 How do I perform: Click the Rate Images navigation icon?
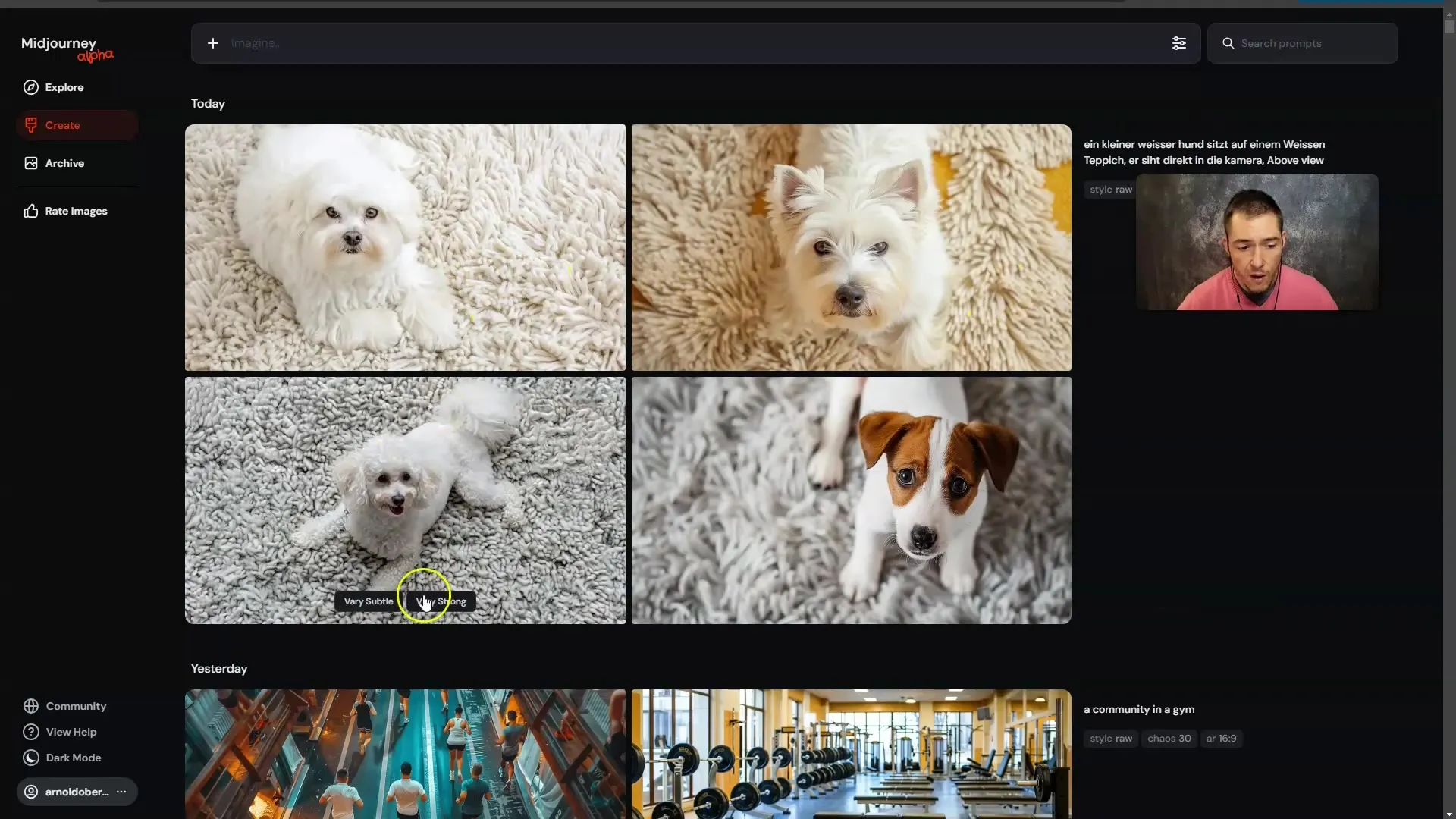(30, 211)
